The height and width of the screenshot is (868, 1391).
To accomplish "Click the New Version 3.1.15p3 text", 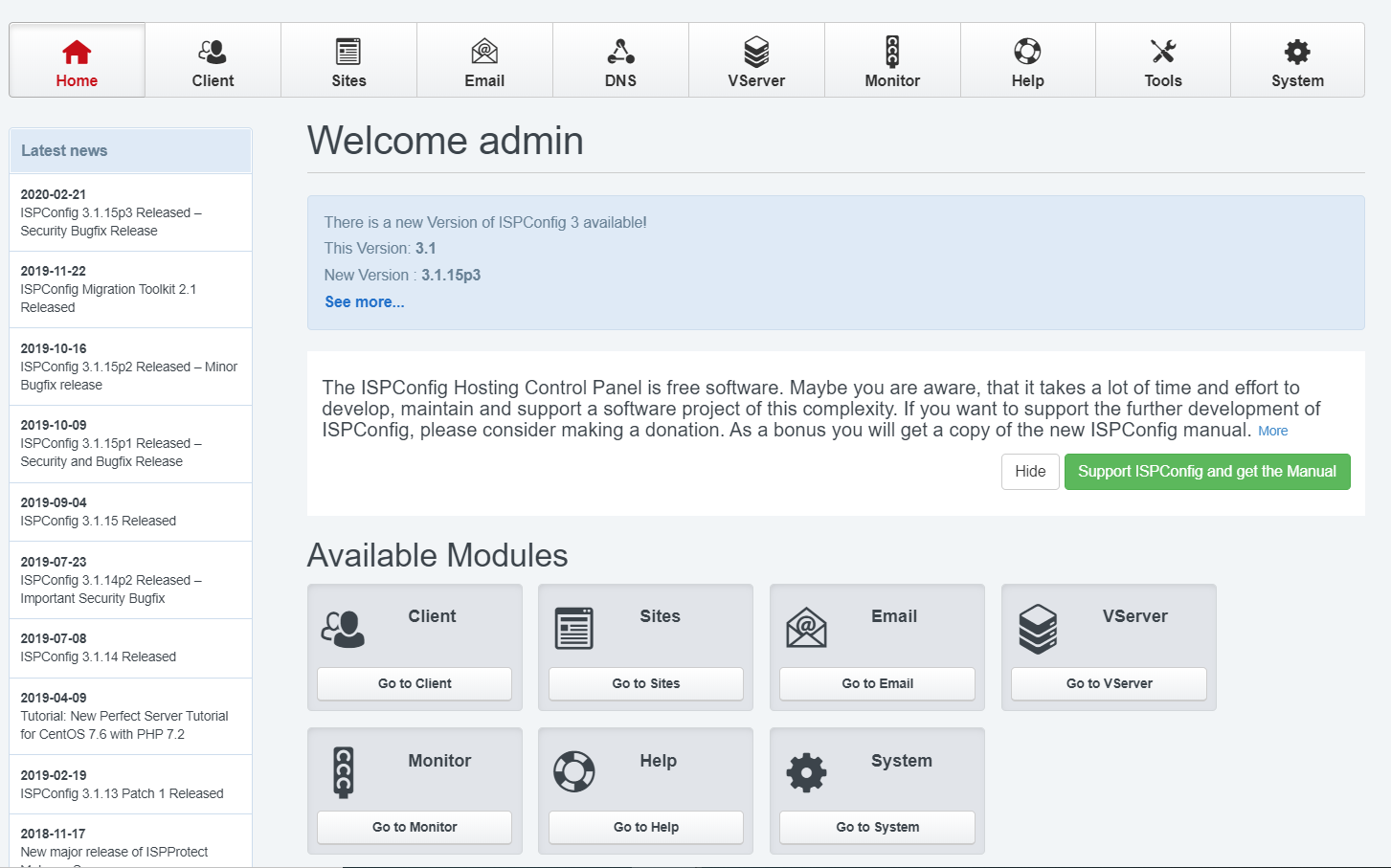I will [x=402, y=275].
